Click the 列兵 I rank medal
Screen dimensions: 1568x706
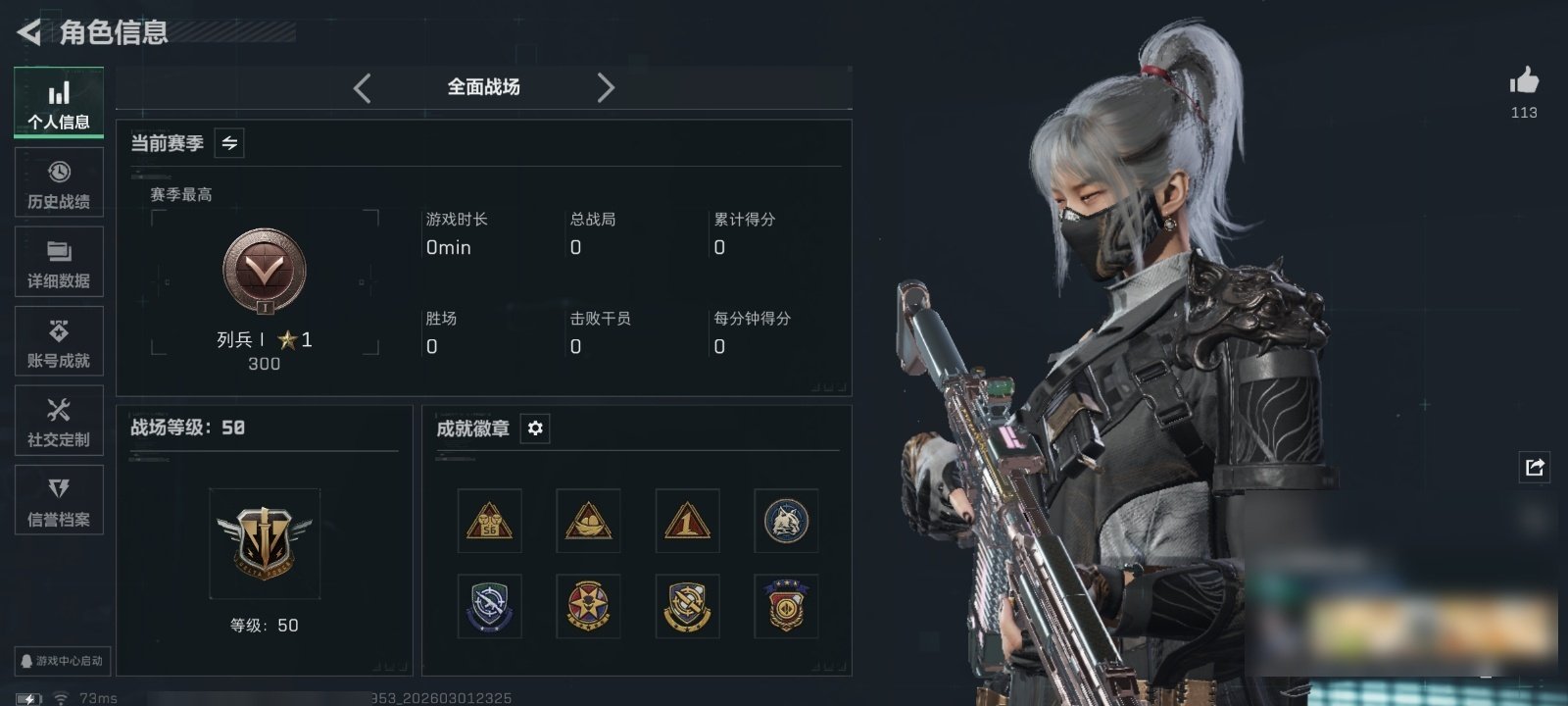[x=265, y=271]
